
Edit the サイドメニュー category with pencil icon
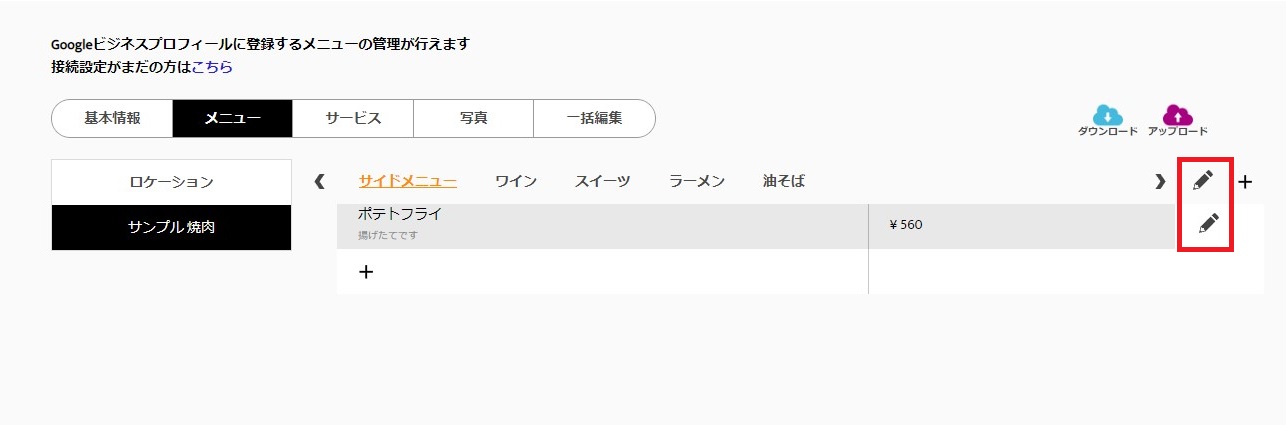pos(1203,181)
